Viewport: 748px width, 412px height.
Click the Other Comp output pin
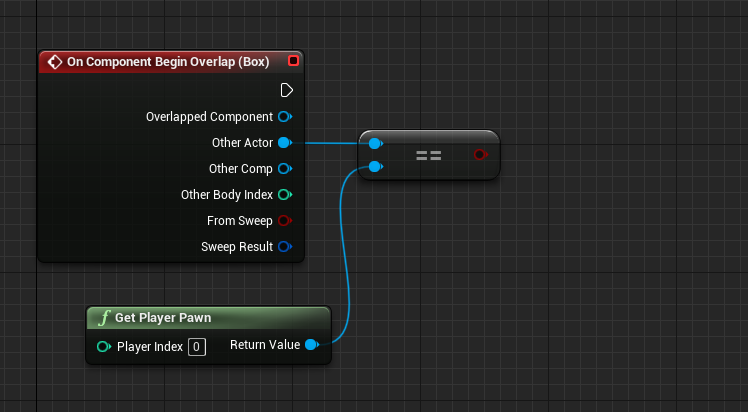click(285, 168)
